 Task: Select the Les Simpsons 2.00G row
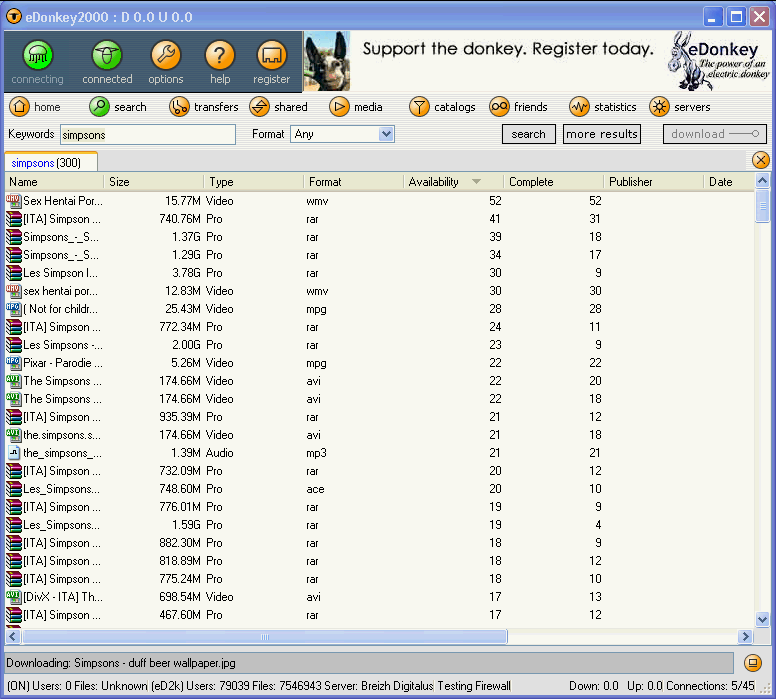coord(379,345)
